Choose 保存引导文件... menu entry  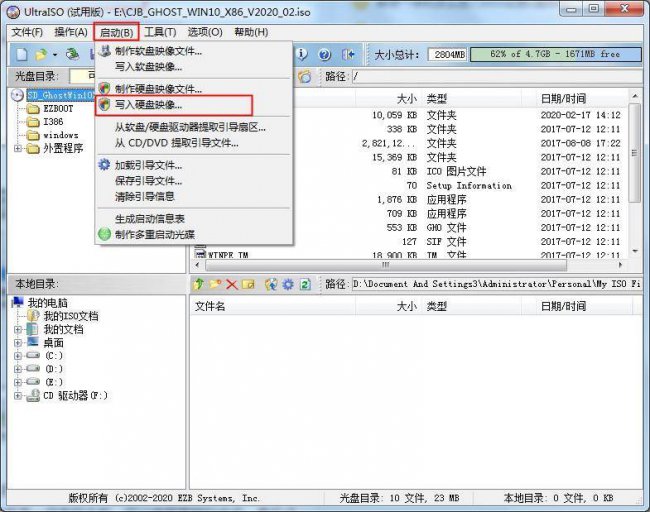194,181
